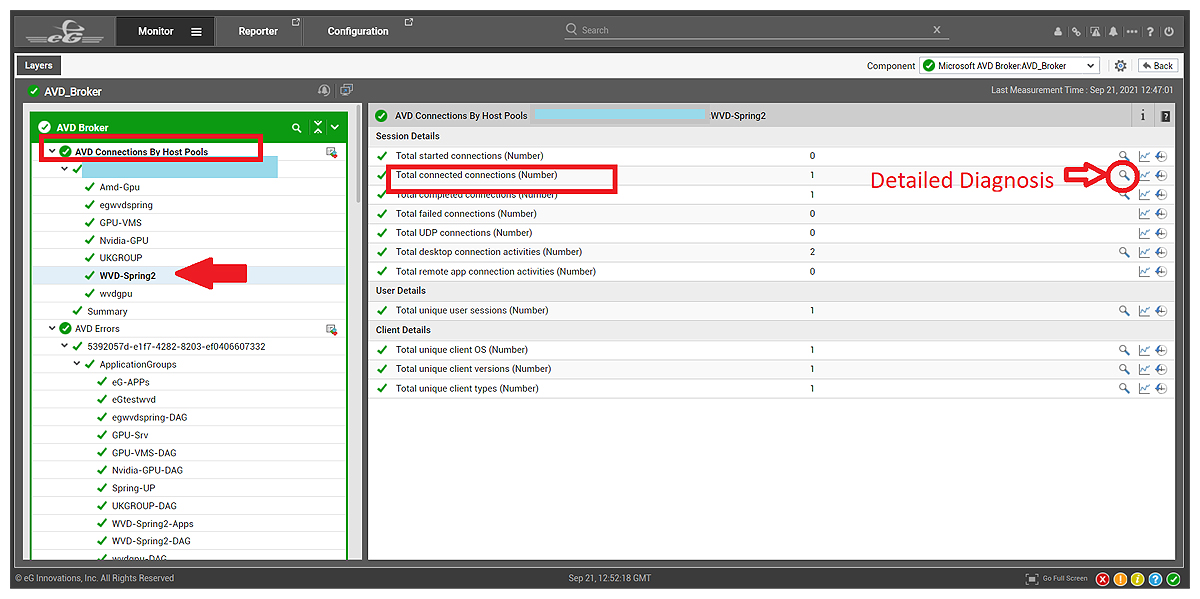Show graph for Total UDP connections
The image size is (1200, 599).
coord(1144,233)
